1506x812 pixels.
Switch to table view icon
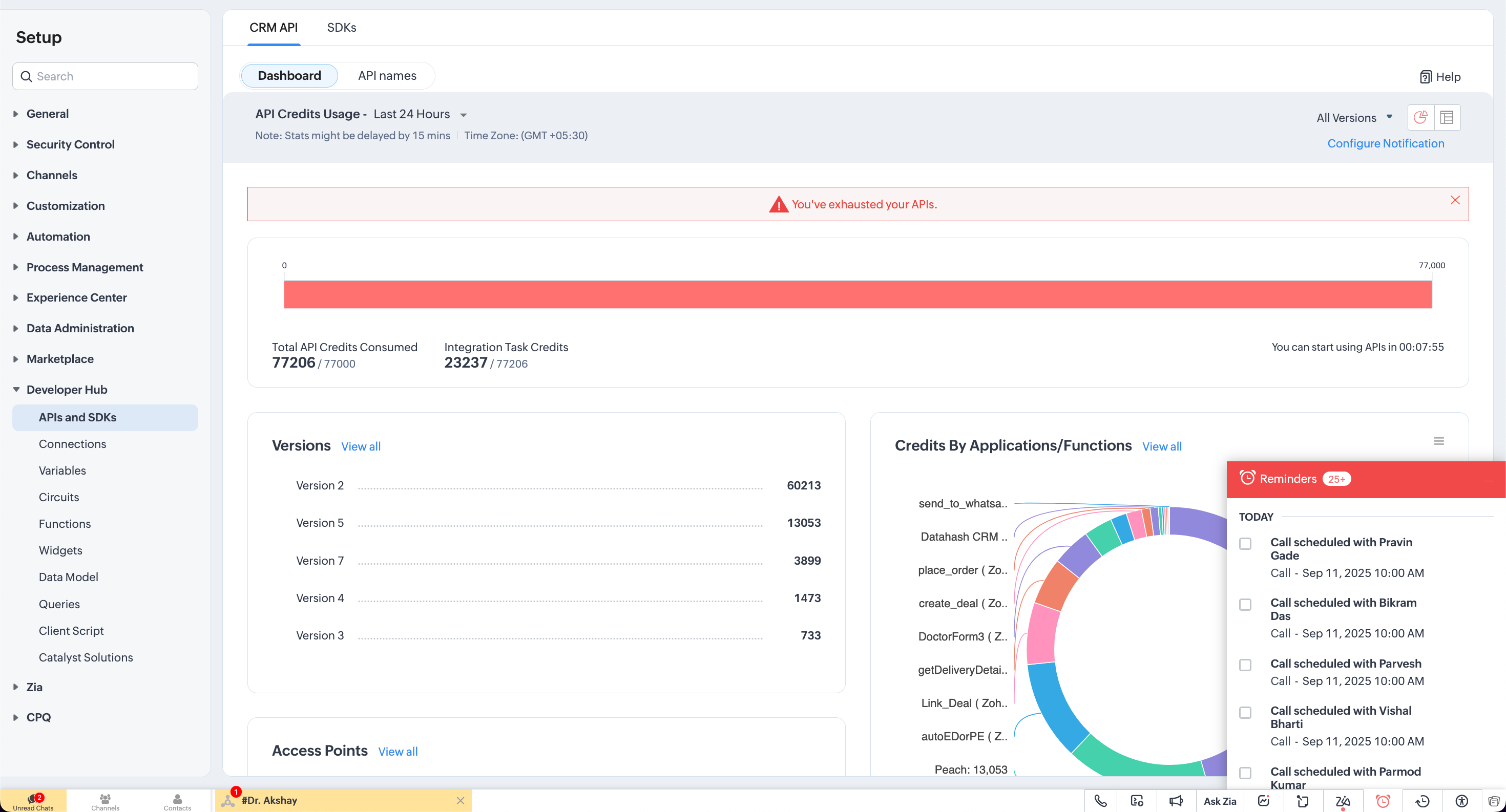1447,117
